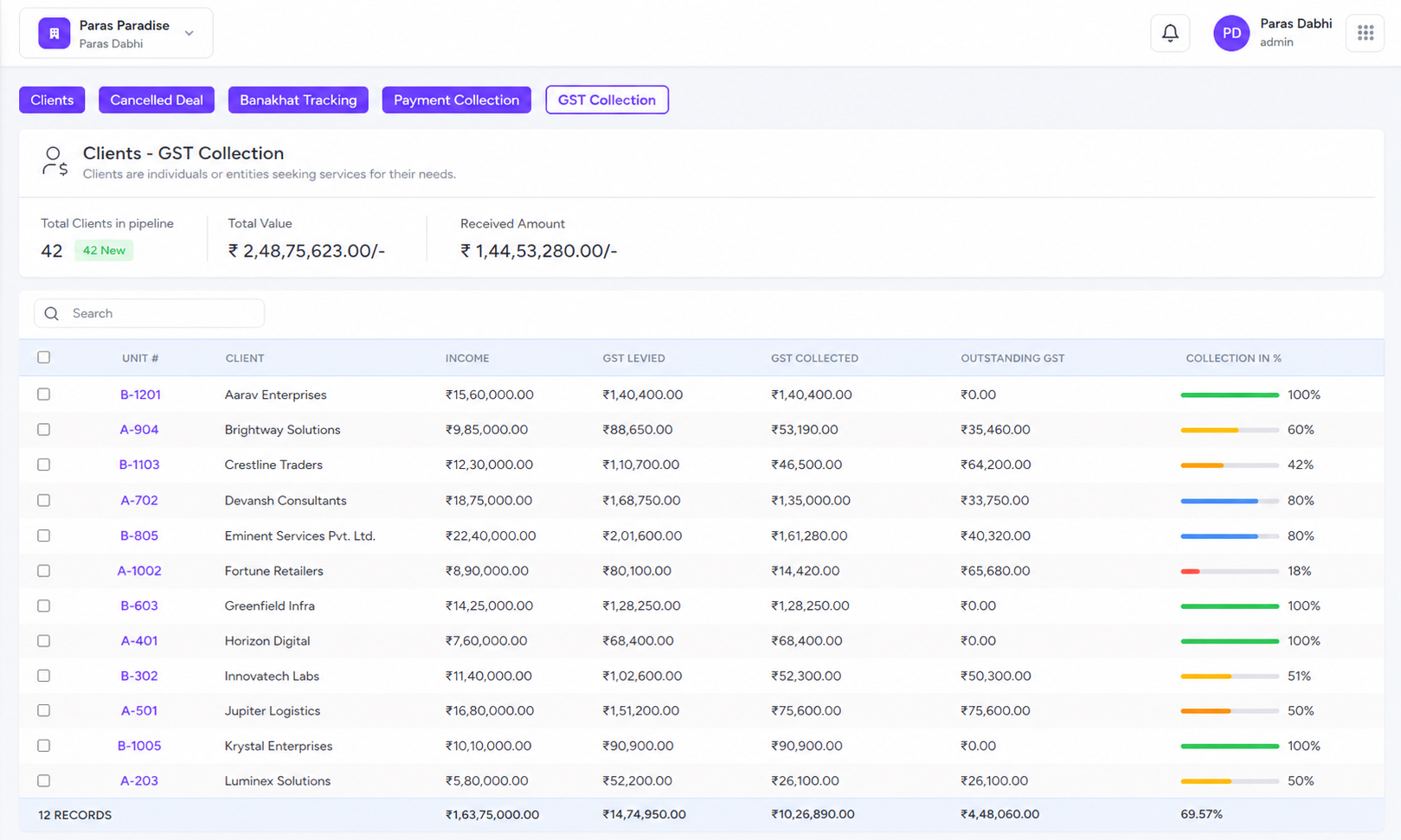This screenshot has width=1401, height=840.
Task: Click the GST COLLECTED column header
Action: [x=815, y=358]
